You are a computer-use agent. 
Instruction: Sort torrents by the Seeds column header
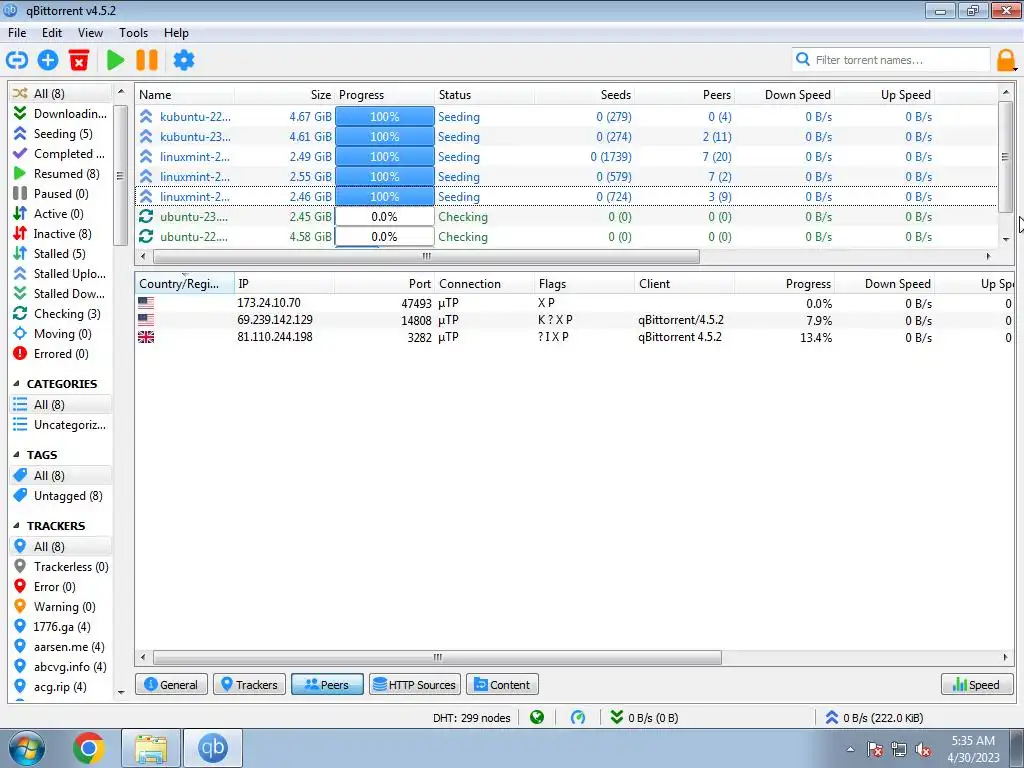tap(584, 95)
